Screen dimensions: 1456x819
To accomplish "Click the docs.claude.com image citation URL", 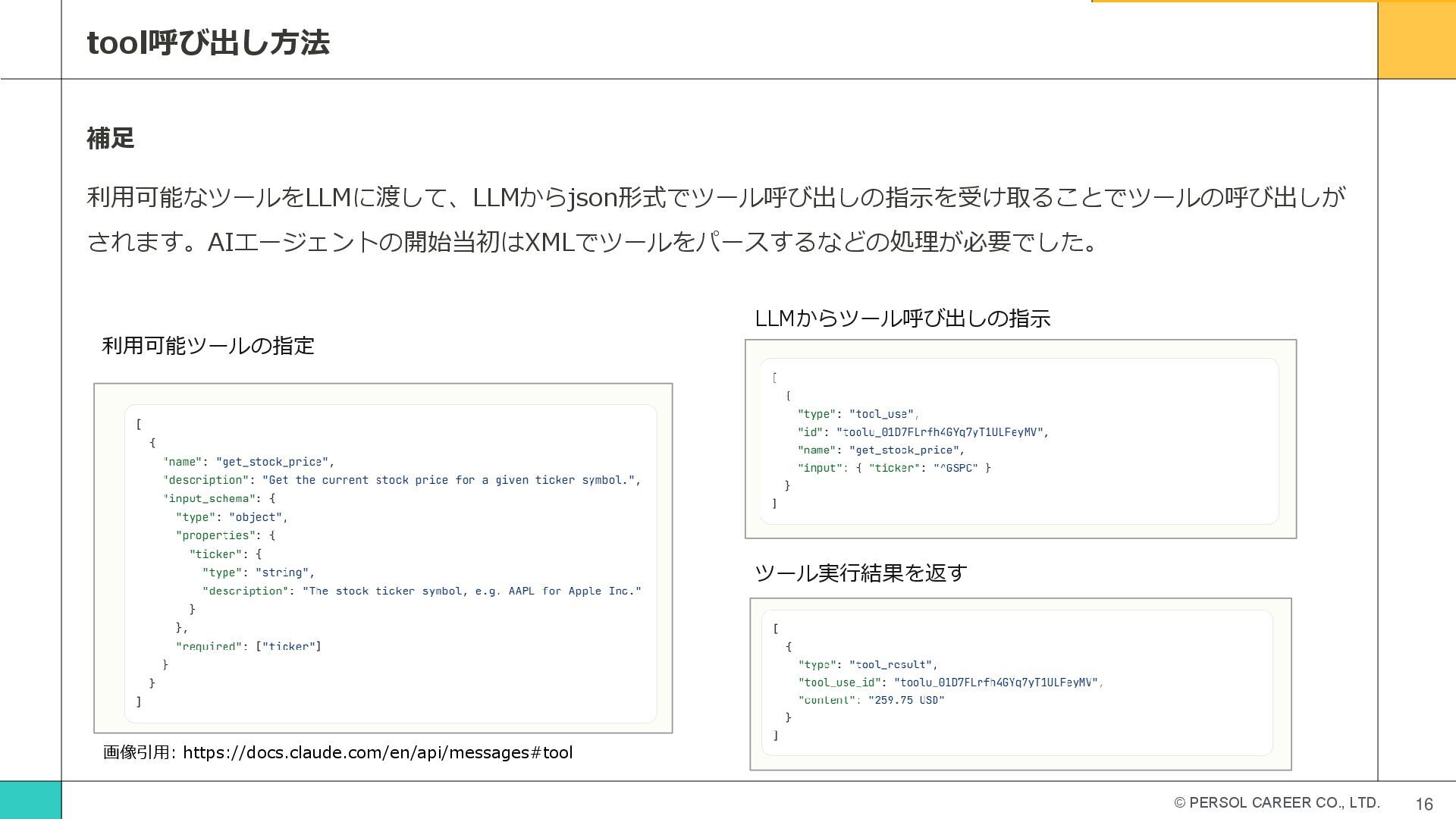I will pos(377,752).
